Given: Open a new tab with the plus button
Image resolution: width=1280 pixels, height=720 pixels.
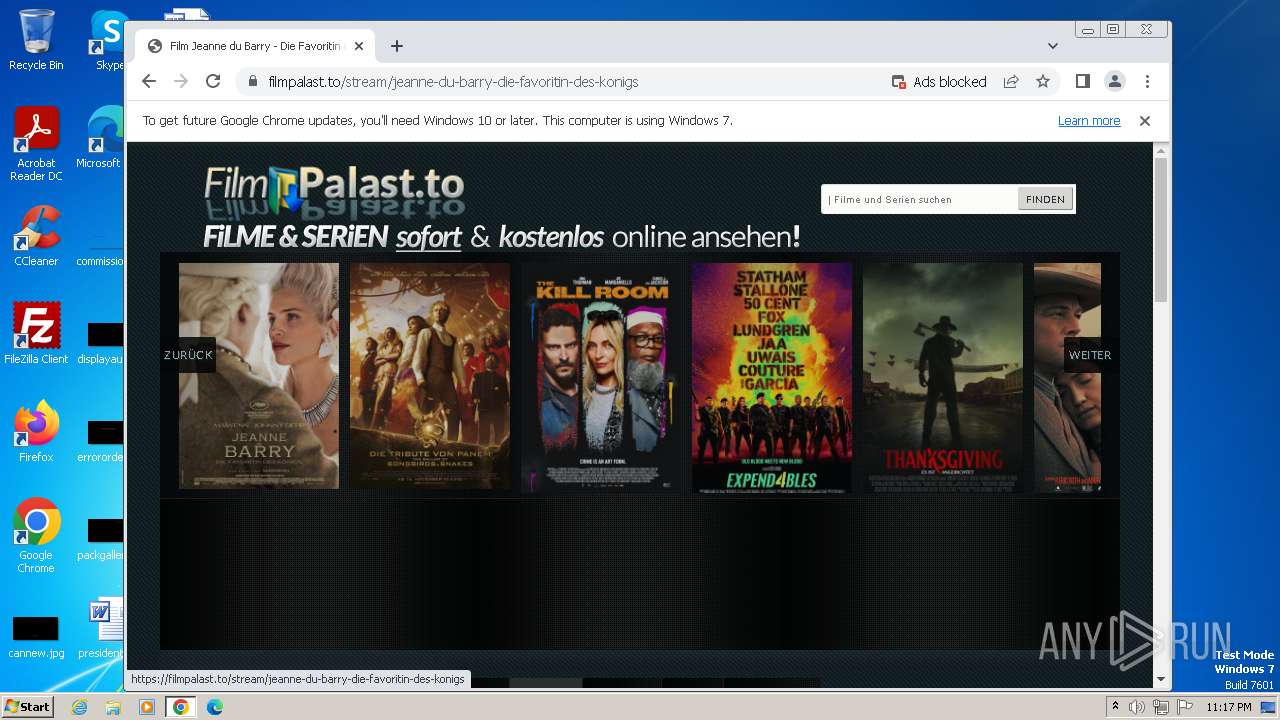Looking at the screenshot, I should [x=397, y=46].
